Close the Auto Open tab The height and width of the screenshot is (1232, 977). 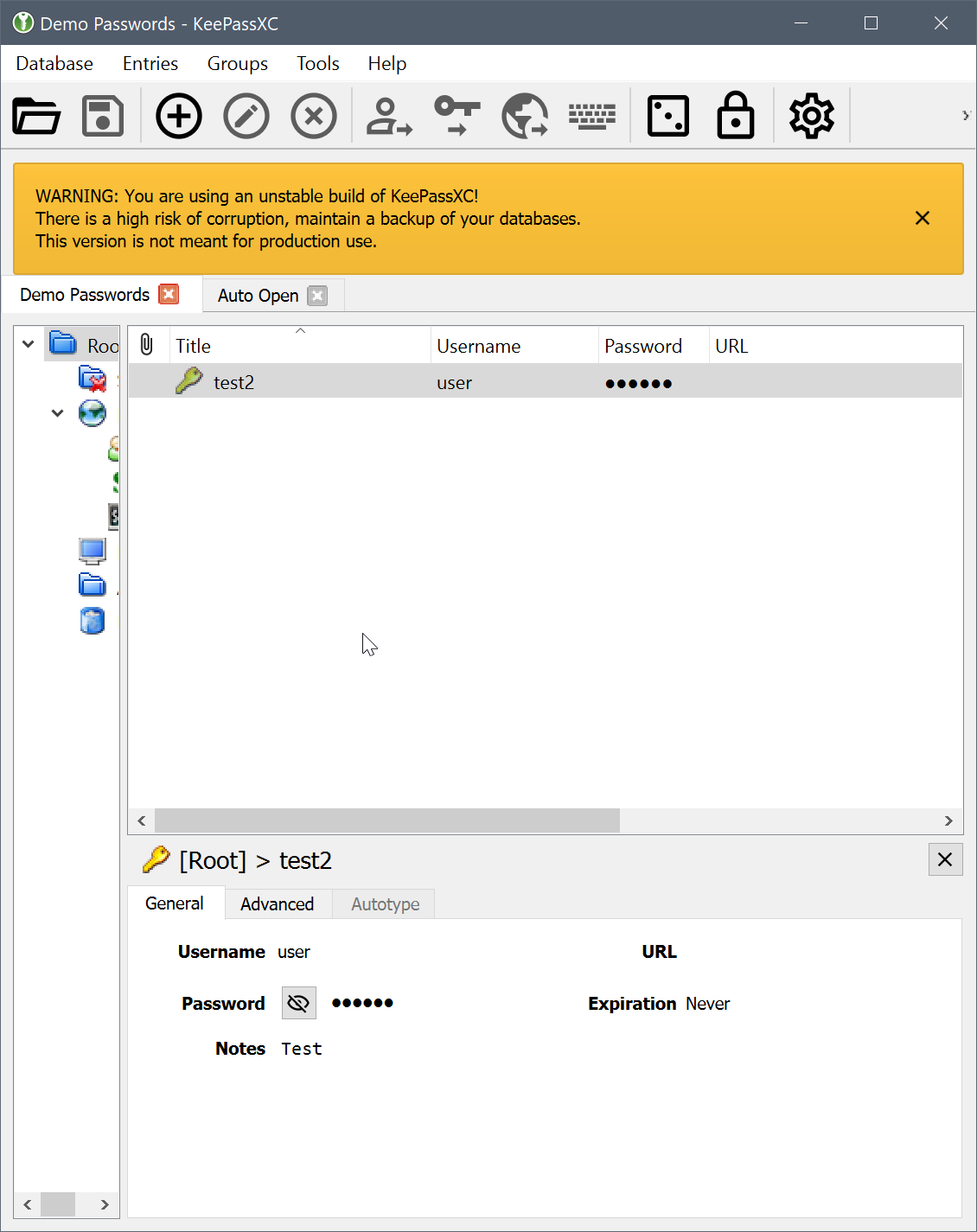point(317,296)
